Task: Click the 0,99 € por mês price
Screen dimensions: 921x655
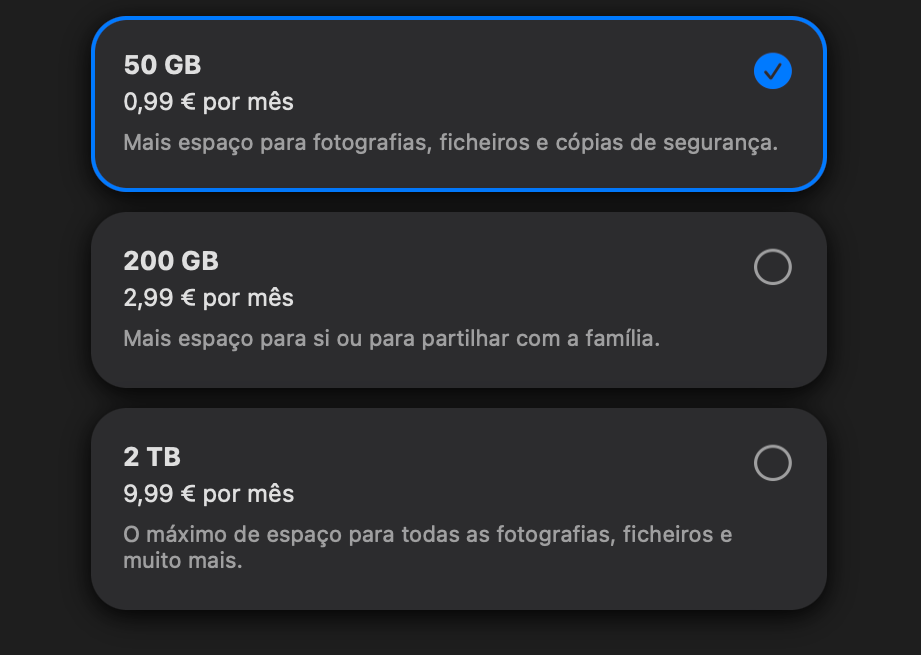Action: [208, 102]
